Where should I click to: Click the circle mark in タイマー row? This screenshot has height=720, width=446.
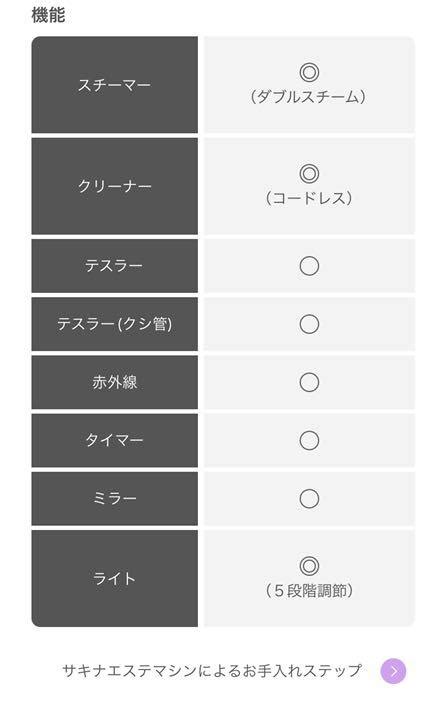coord(309,440)
